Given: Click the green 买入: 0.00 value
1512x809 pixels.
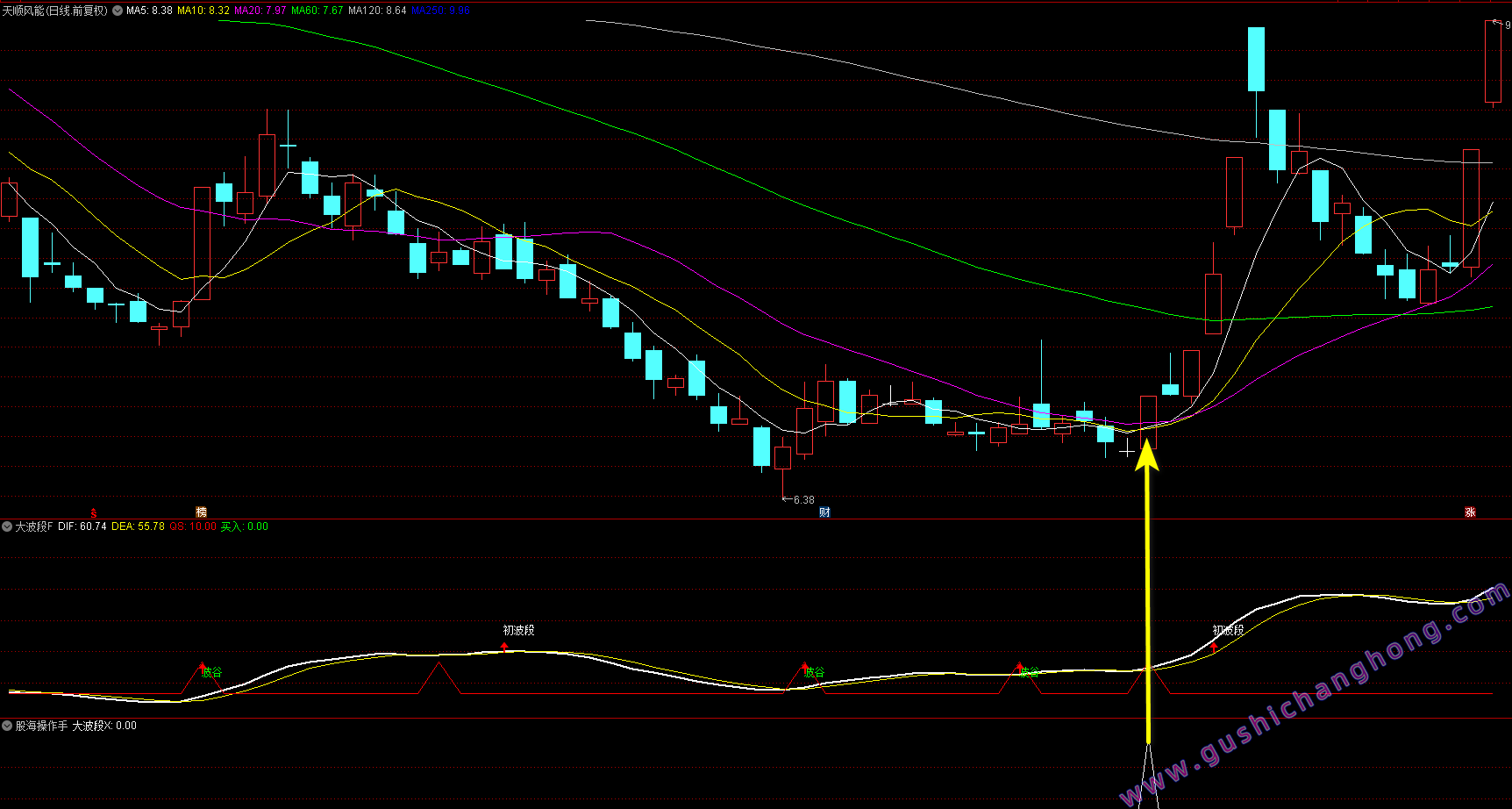Looking at the screenshot, I should [x=245, y=526].
